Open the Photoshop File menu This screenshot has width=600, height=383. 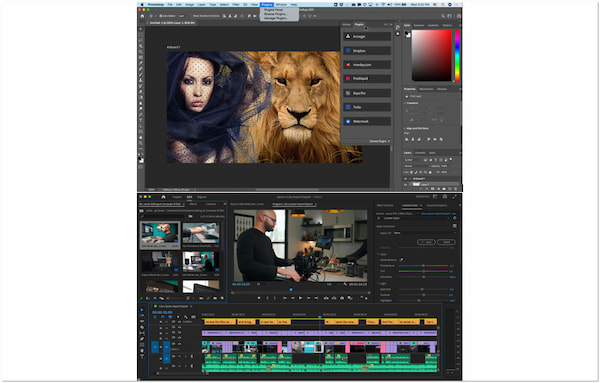coord(169,5)
